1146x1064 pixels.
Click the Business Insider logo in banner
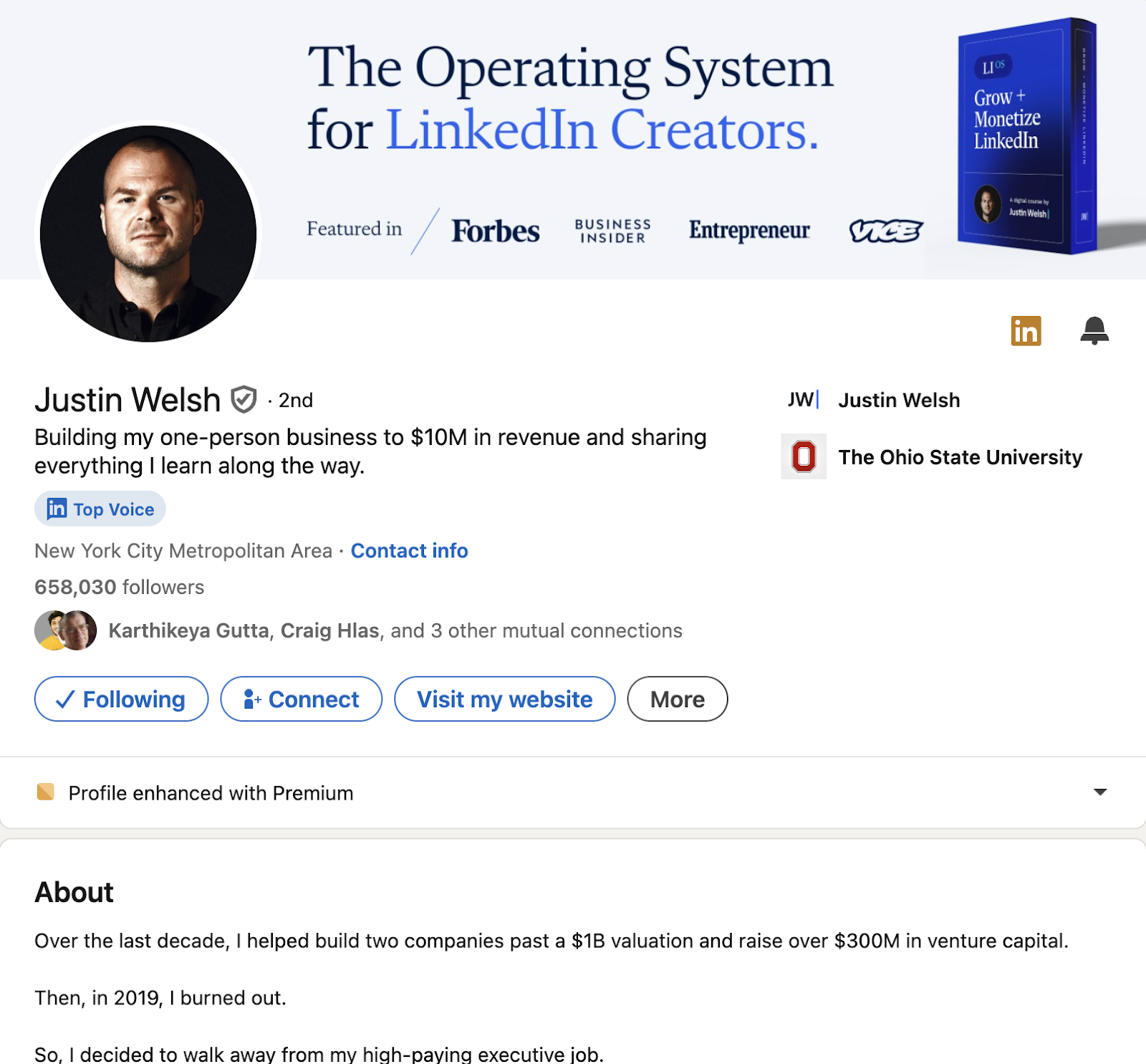[612, 231]
